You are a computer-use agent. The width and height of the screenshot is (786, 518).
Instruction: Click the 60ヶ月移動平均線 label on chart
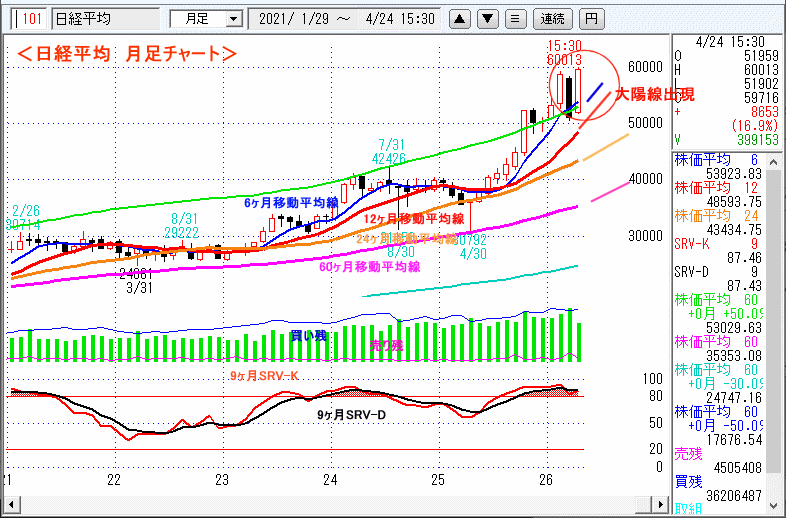pos(369,267)
